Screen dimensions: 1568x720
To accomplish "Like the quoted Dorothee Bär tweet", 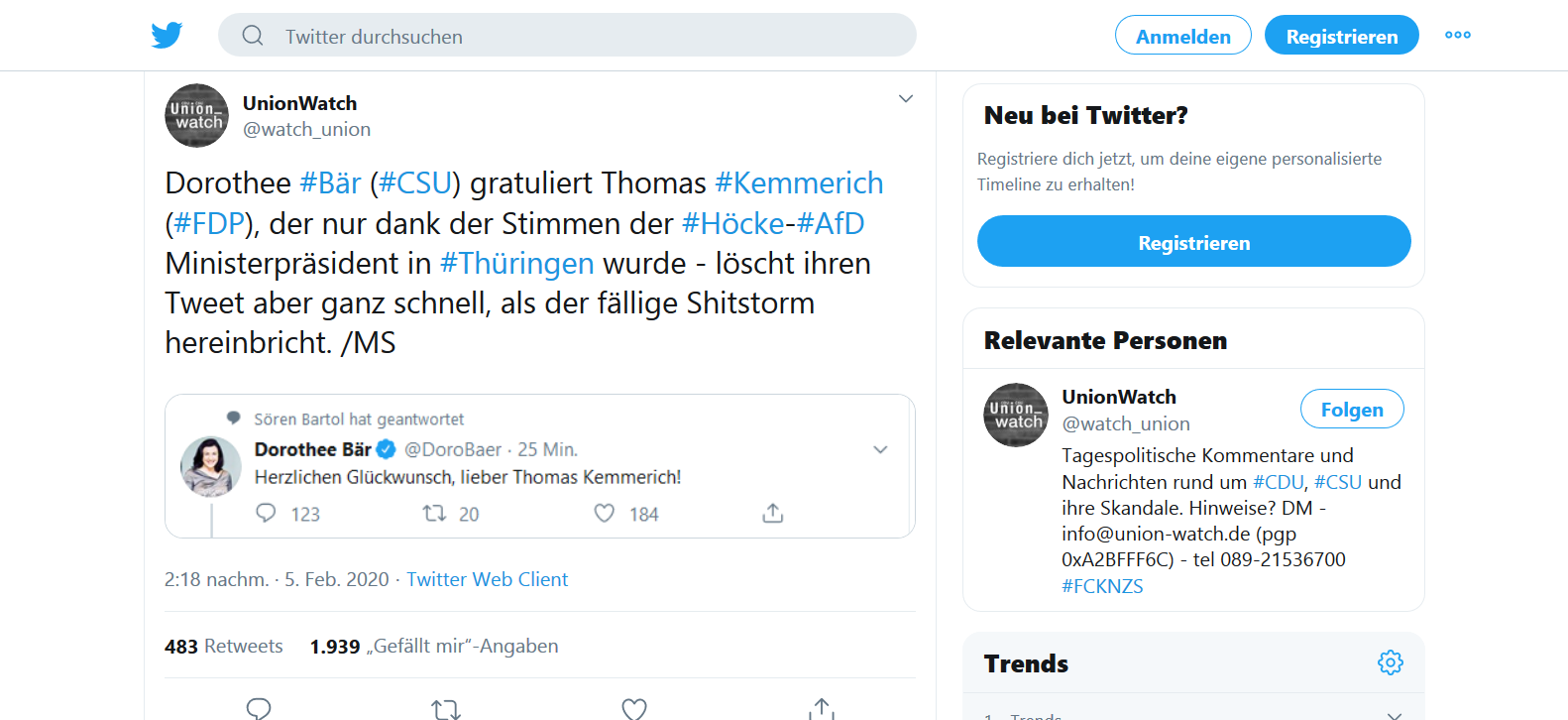I will (604, 513).
